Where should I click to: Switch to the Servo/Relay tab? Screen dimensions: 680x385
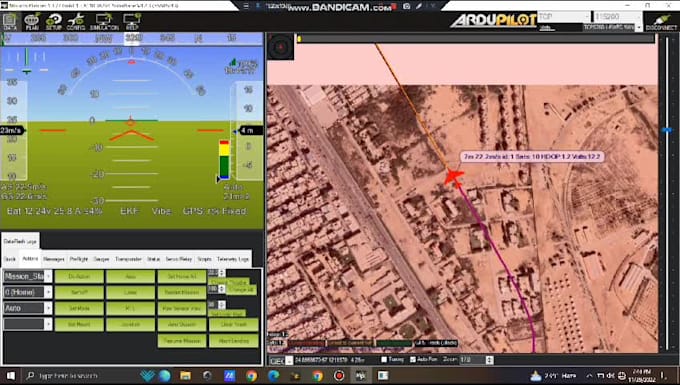[179, 259]
